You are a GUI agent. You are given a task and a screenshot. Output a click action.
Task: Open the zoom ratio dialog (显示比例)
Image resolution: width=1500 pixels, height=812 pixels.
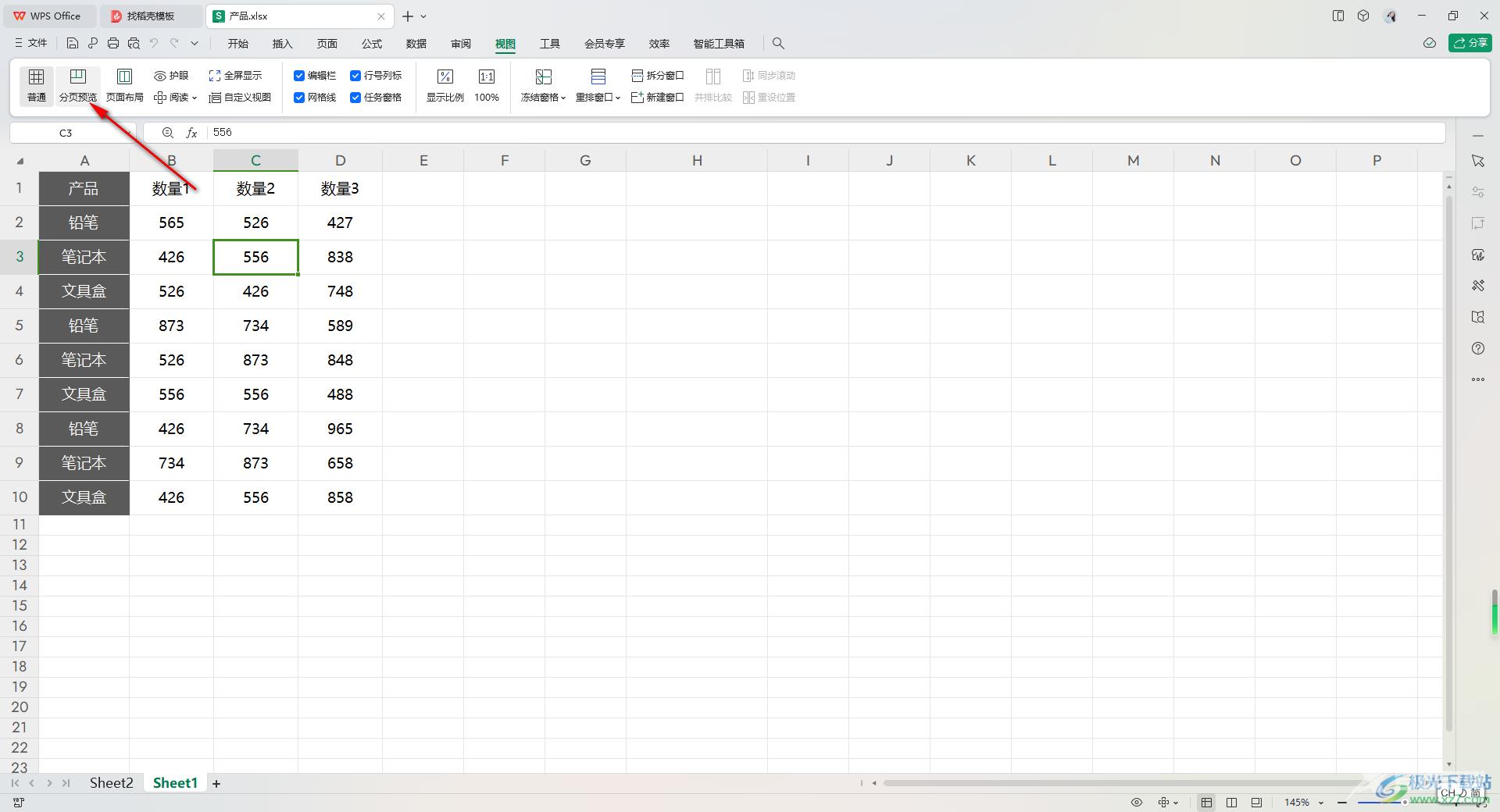click(445, 85)
